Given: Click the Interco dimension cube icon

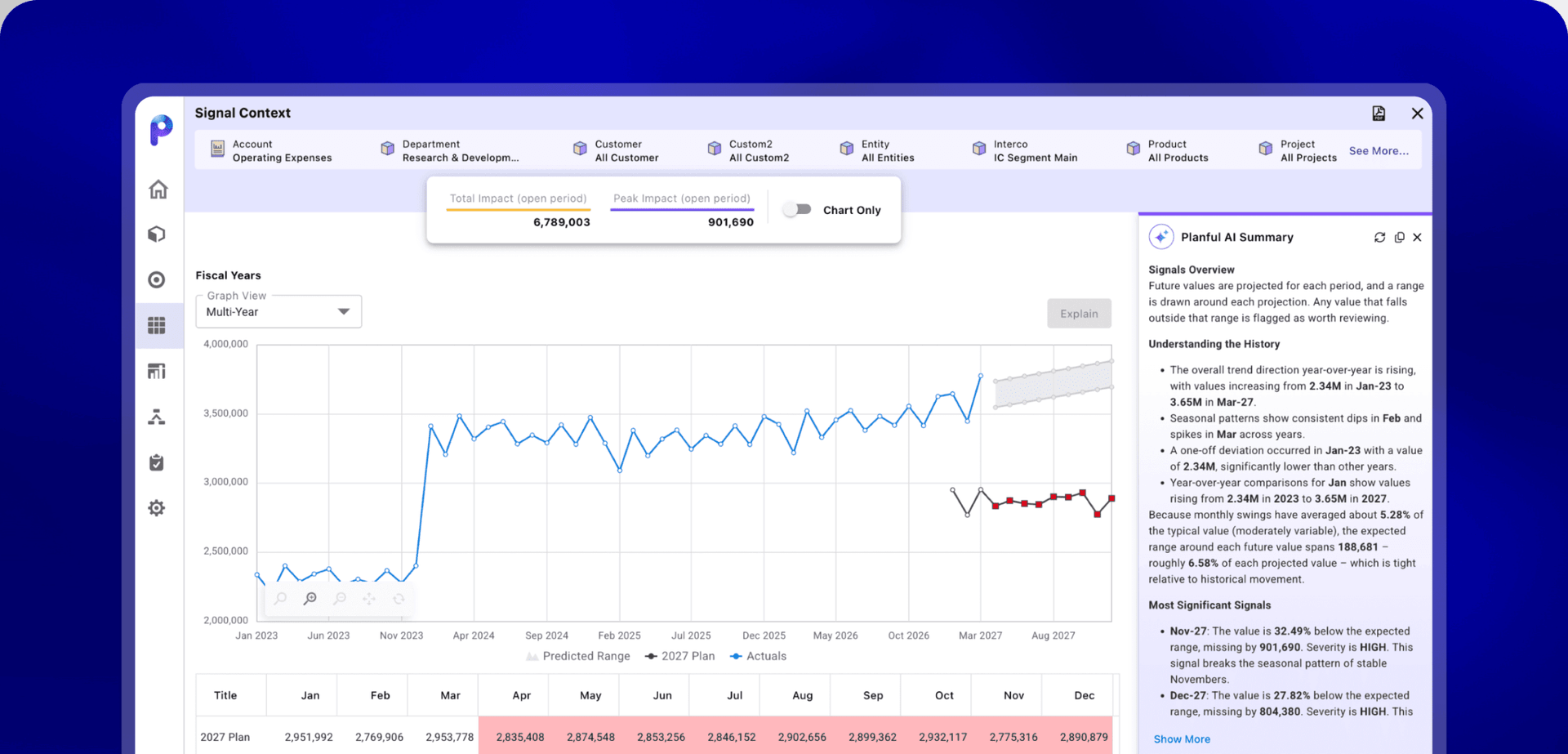Looking at the screenshot, I should pos(979,149).
